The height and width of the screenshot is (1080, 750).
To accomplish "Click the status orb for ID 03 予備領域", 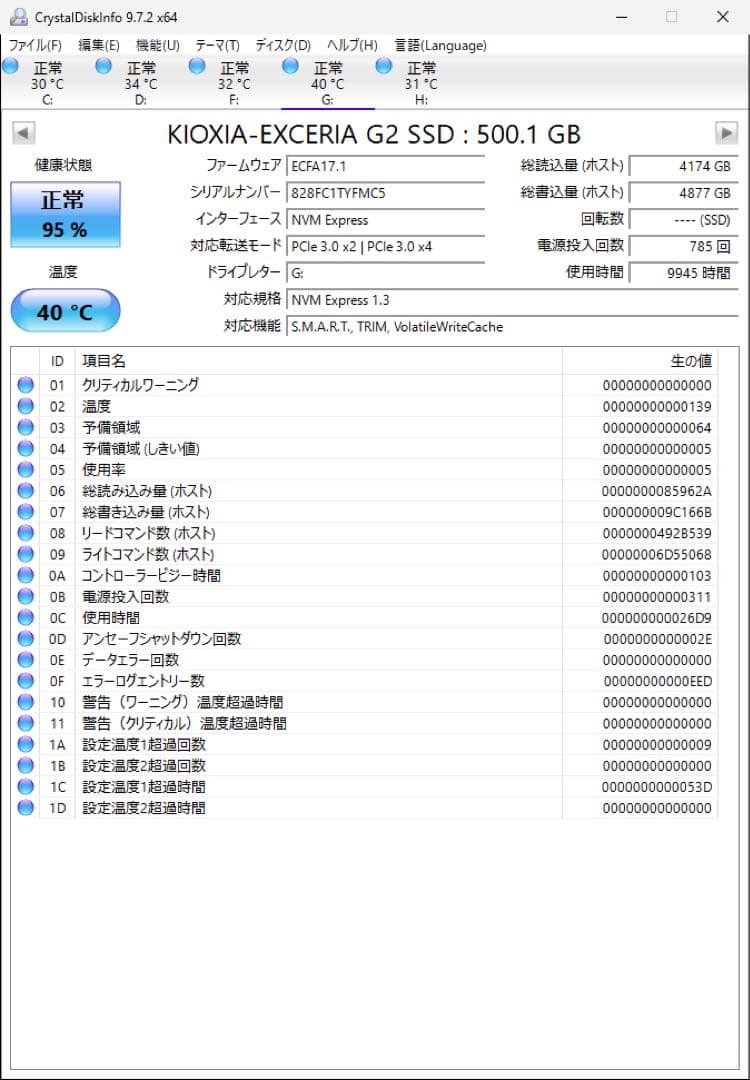I will [25, 427].
